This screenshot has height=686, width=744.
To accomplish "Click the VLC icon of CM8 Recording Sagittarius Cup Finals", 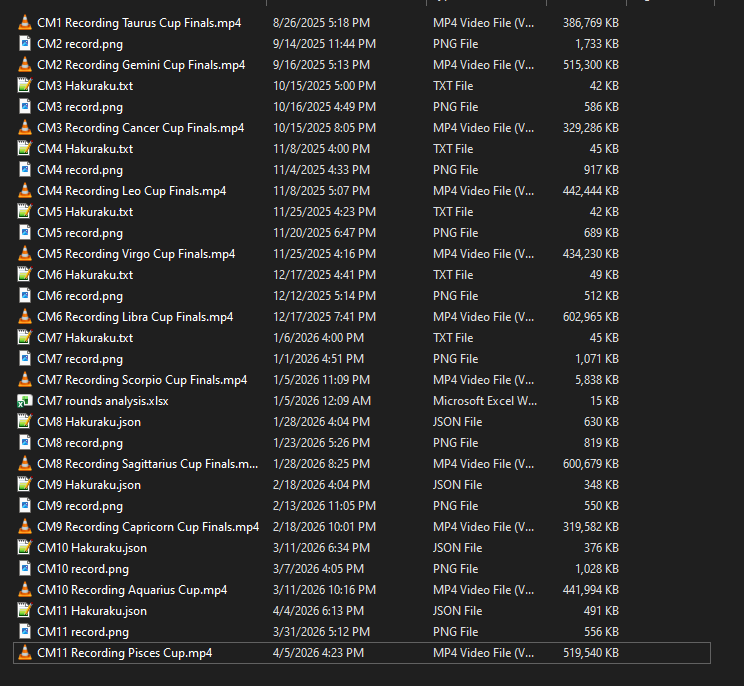I will click(25, 464).
